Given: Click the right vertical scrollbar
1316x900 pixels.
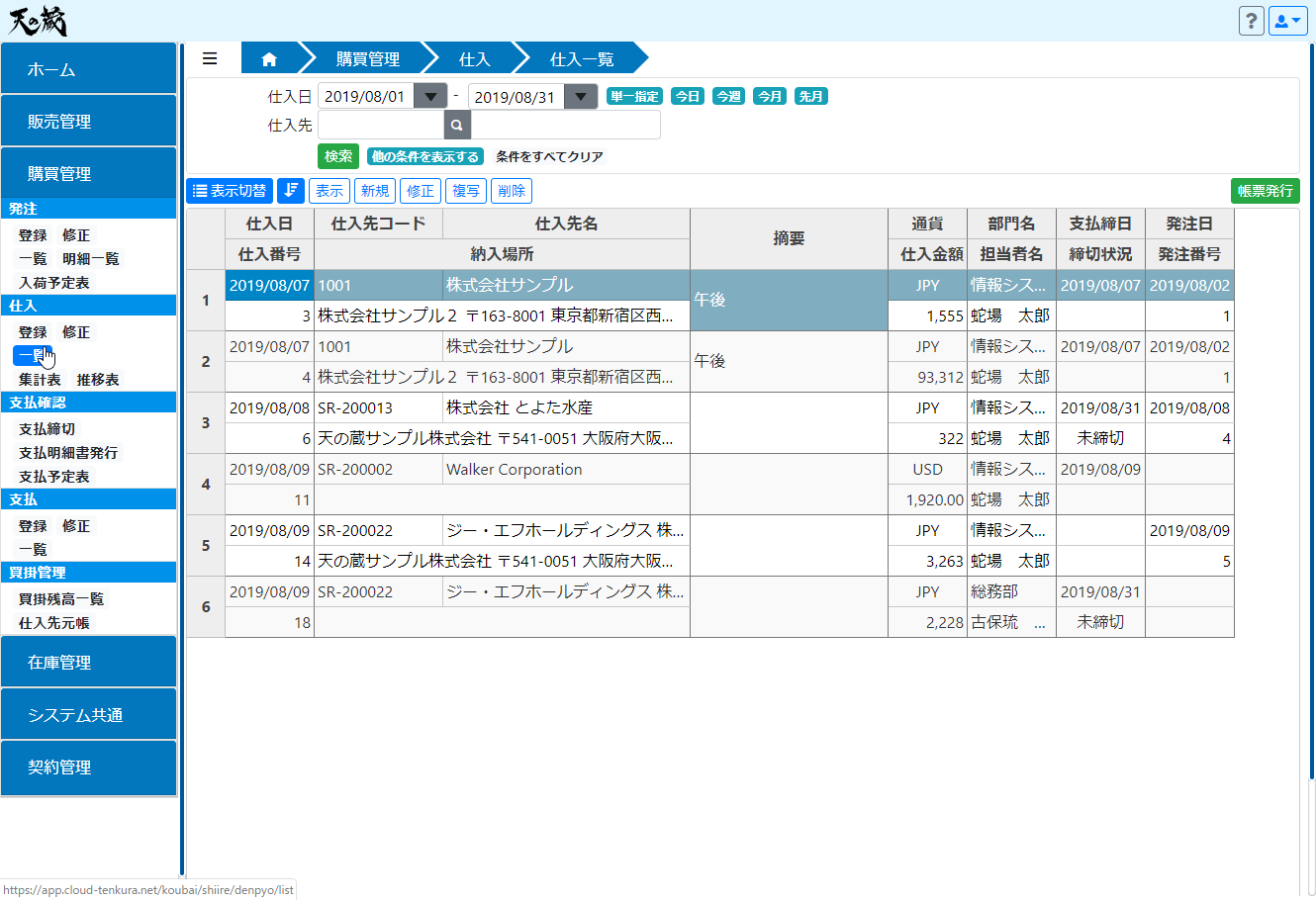Looking at the screenshot, I should (1311, 411).
